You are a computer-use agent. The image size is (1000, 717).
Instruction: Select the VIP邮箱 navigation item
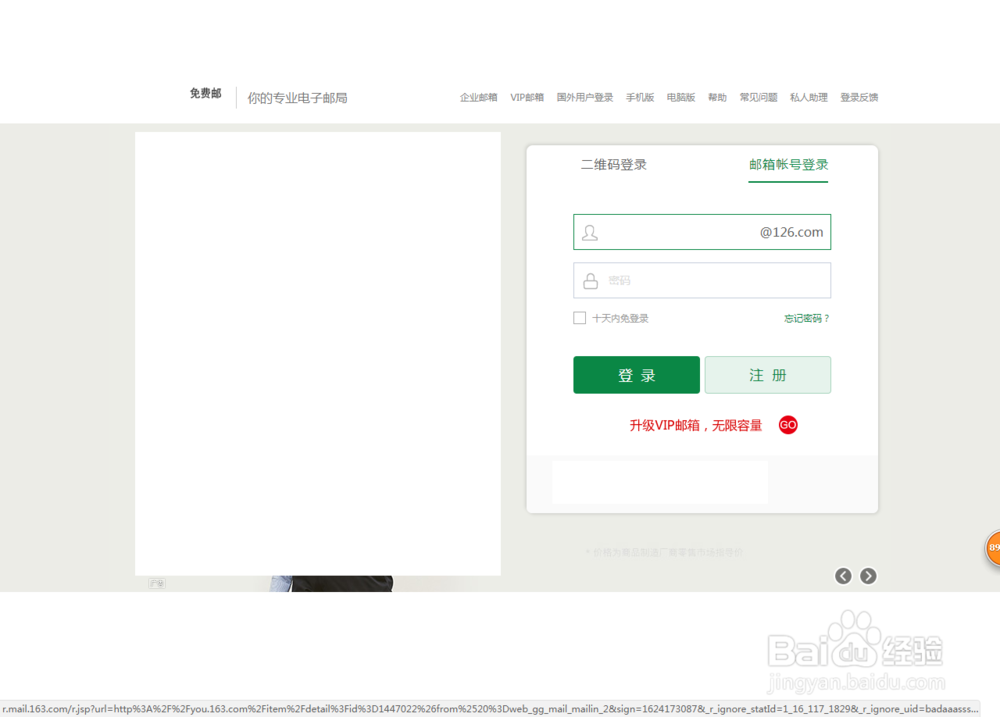(x=526, y=97)
